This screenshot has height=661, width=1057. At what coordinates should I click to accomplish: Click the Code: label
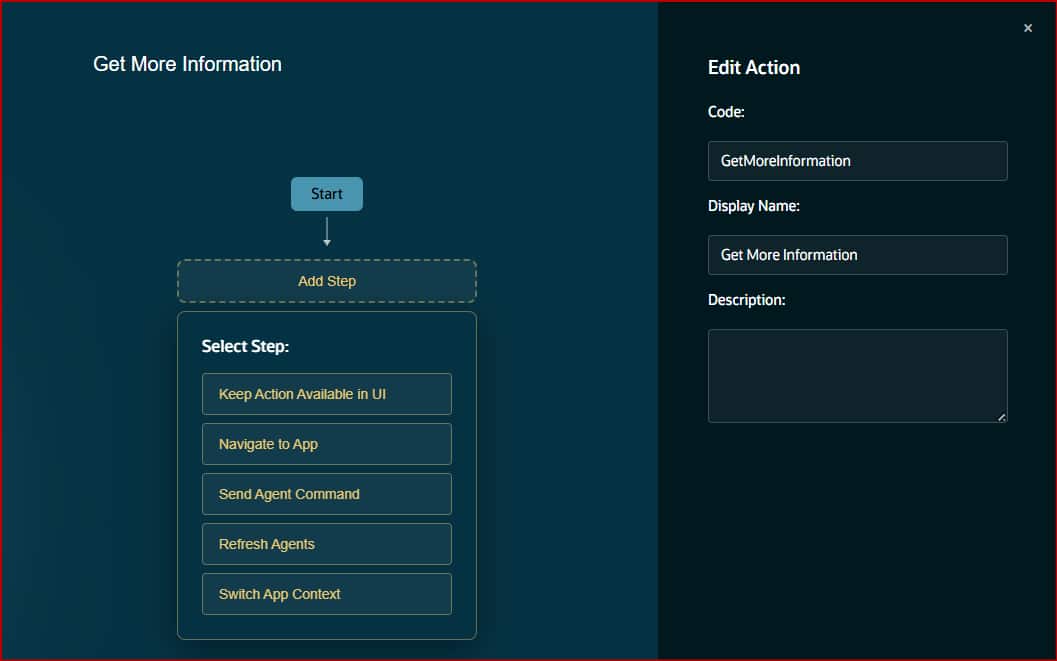(726, 112)
